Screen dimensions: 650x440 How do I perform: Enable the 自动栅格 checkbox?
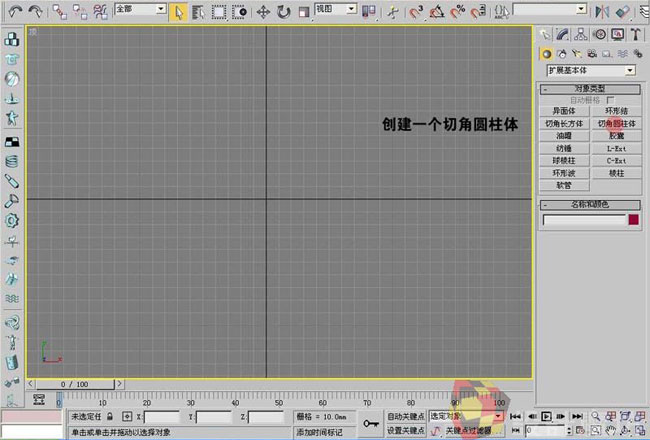[610, 100]
